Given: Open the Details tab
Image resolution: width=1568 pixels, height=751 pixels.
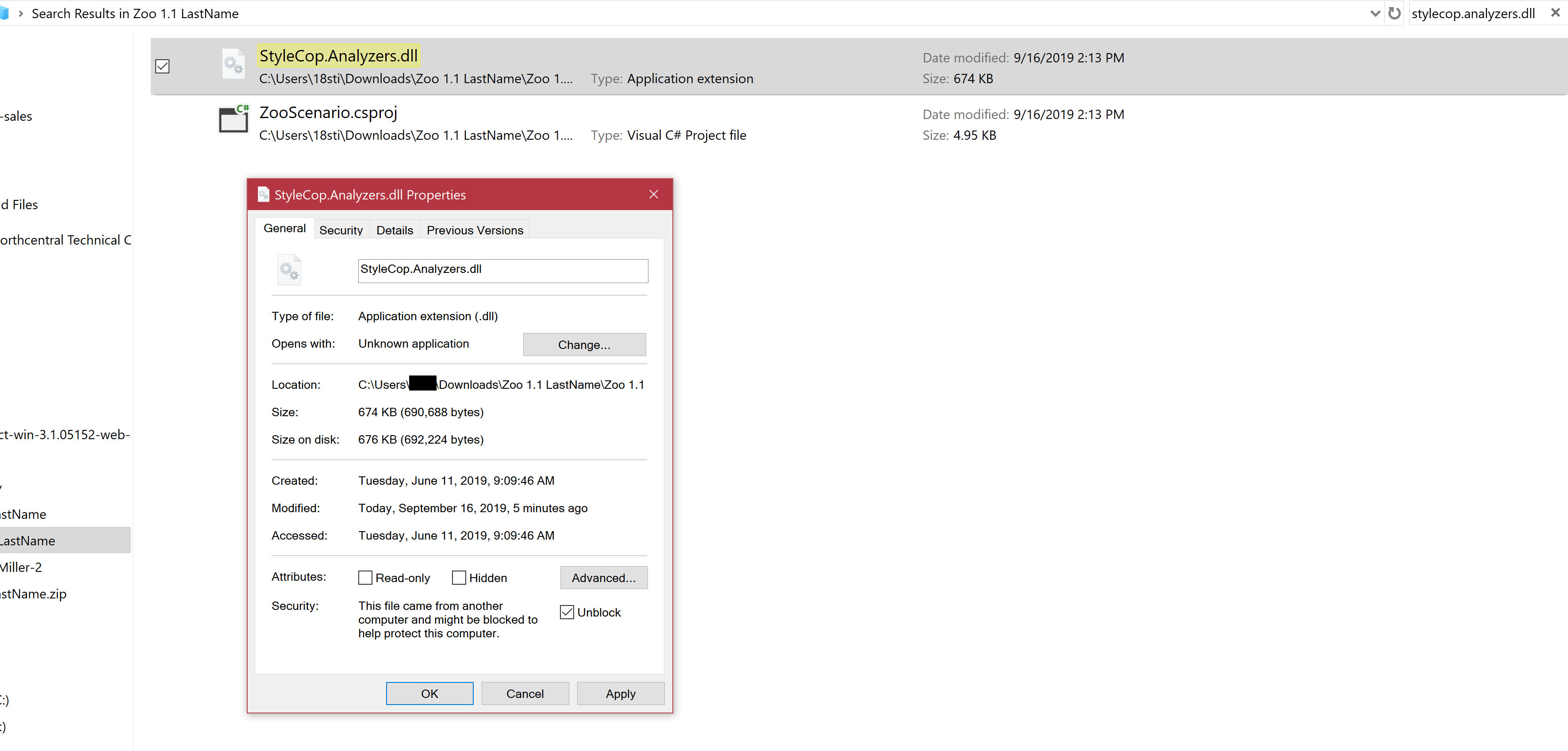Looking at the screenshot, I should [x=395, y=230].
